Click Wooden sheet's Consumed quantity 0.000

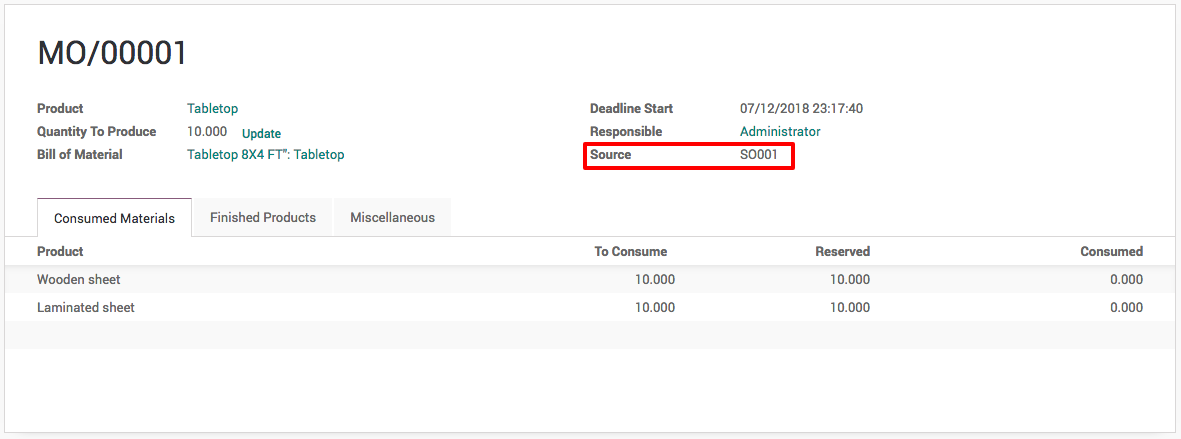[1126, 279]
